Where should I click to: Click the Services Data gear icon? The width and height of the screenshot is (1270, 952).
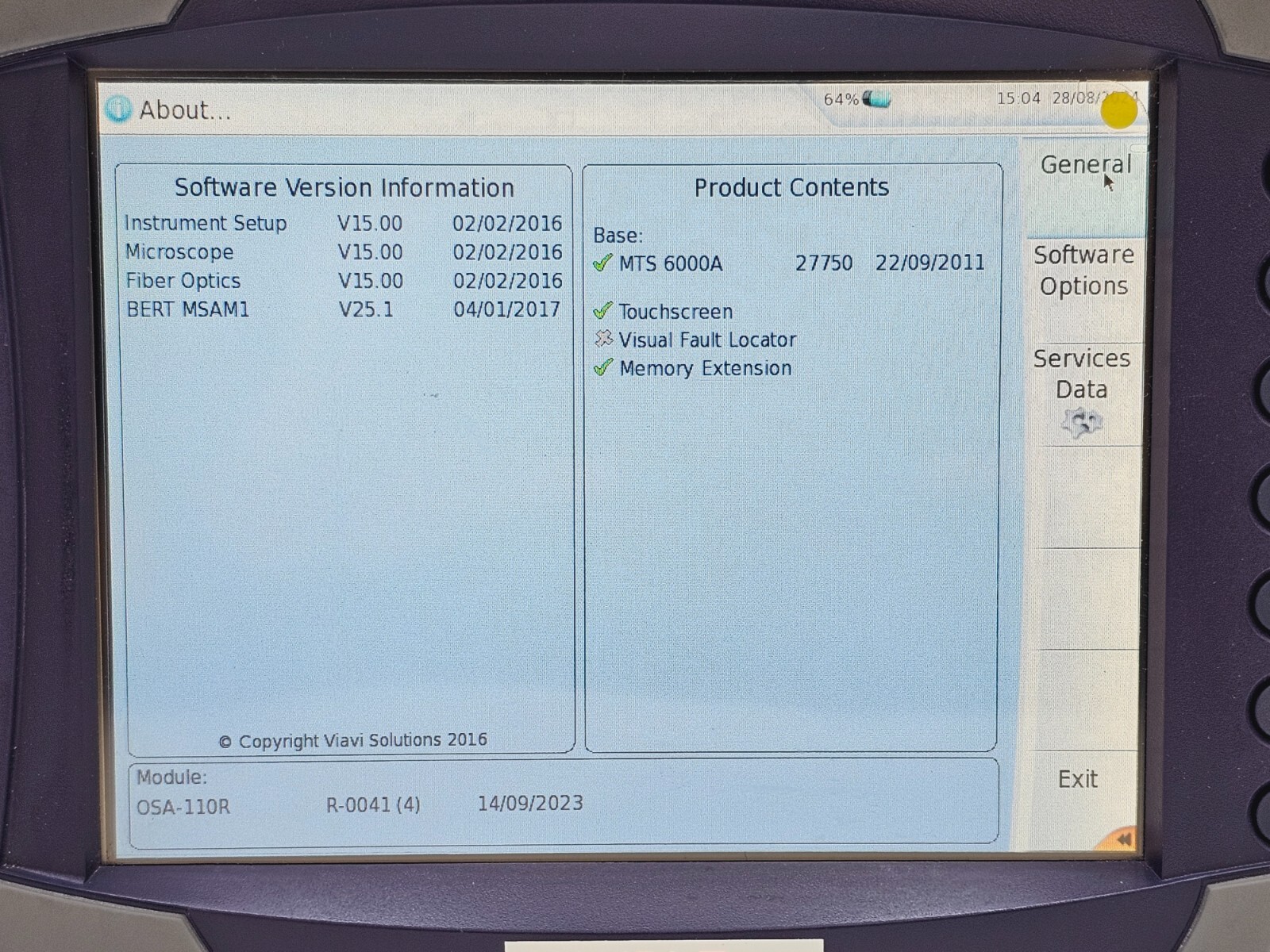coord(1081,423)
